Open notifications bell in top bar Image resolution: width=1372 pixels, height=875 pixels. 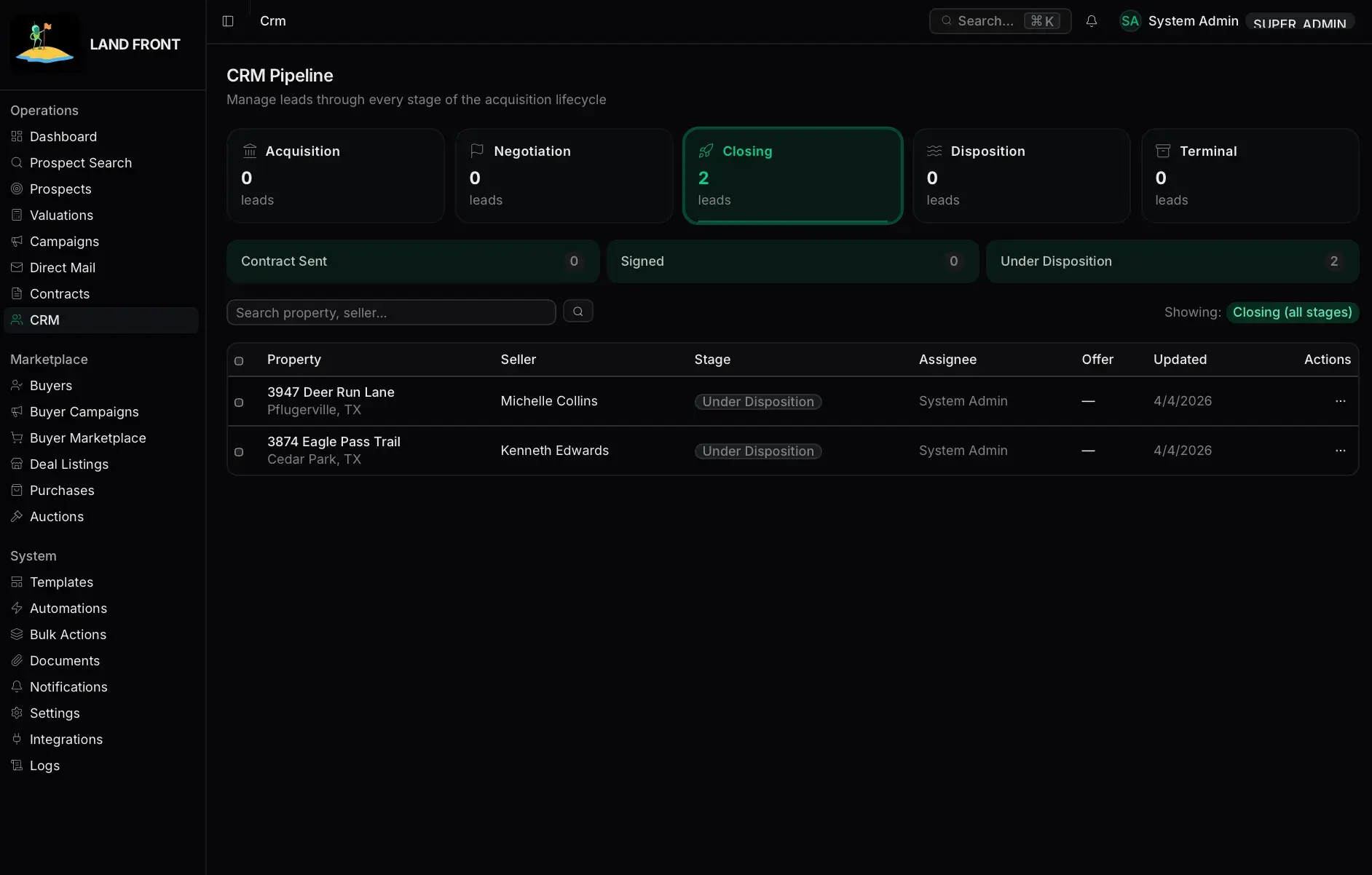[1091, 21]
